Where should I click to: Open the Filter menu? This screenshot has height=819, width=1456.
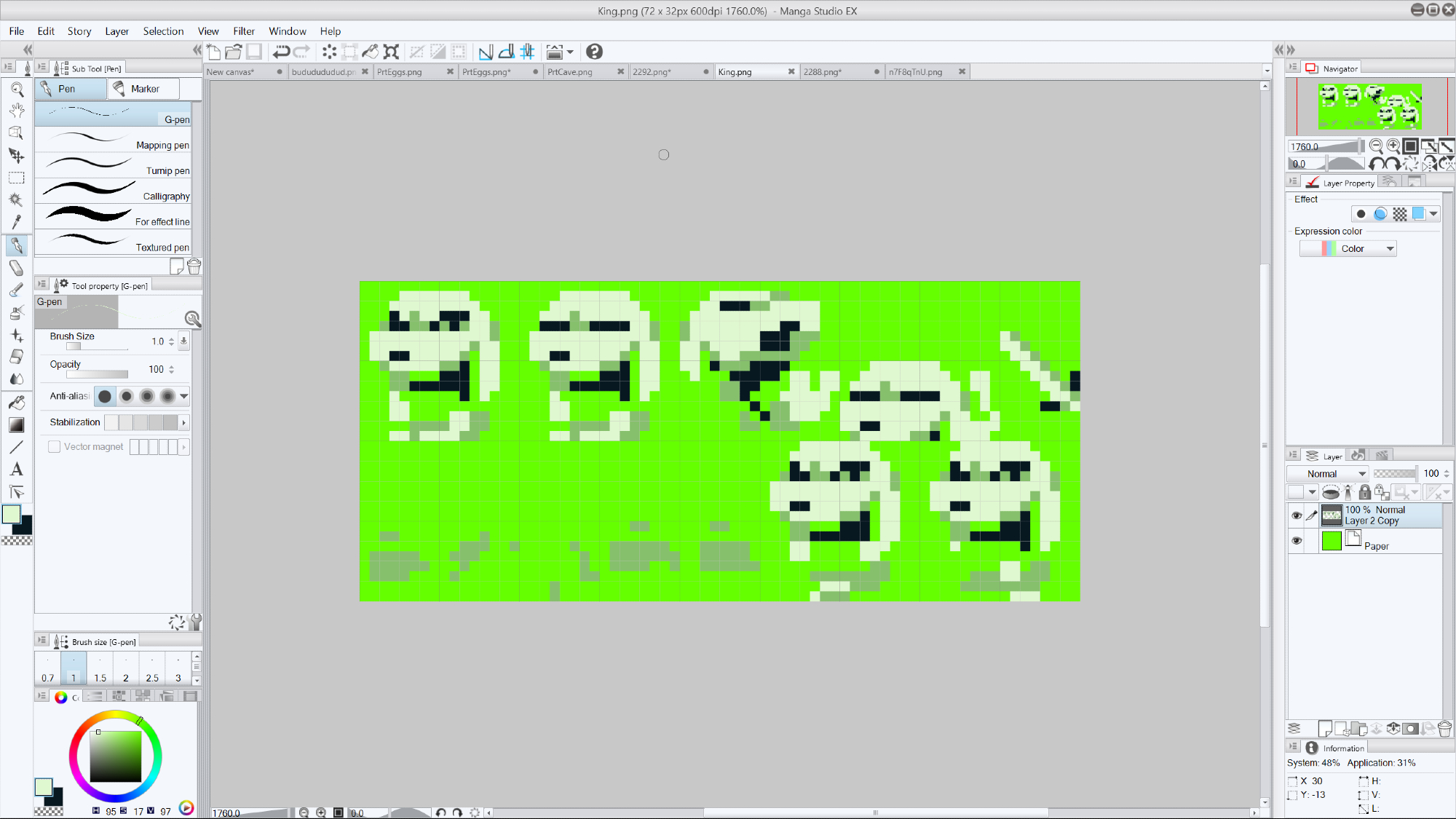(x=244, y=31)
